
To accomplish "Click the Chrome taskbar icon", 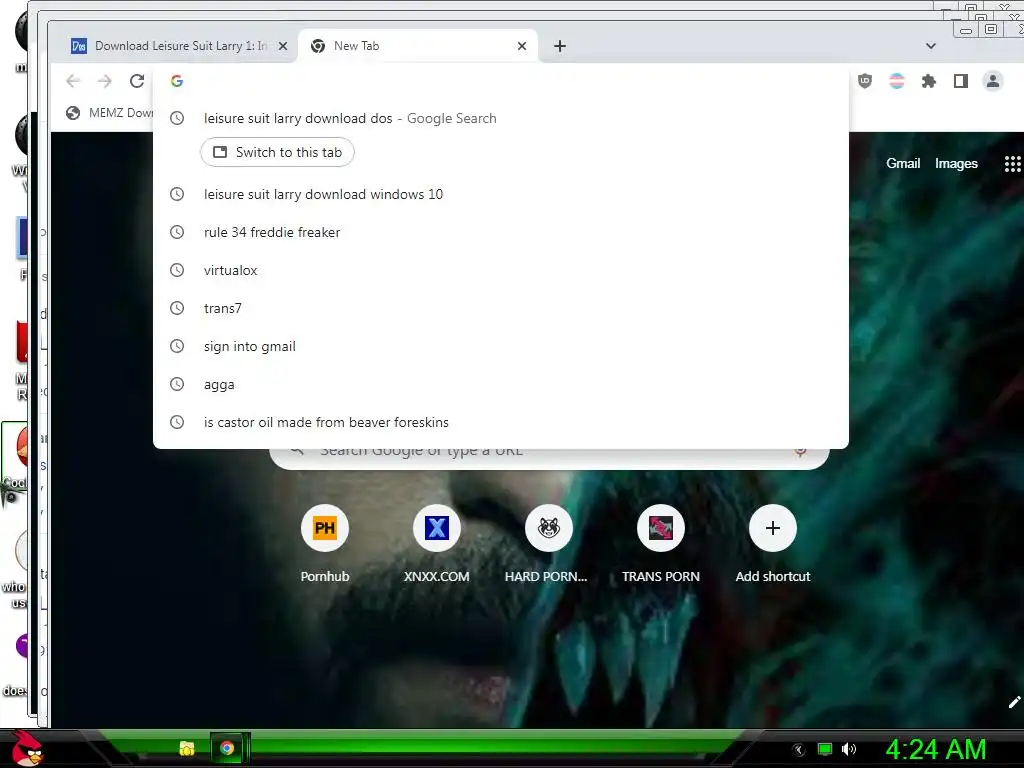I will 227,748.
